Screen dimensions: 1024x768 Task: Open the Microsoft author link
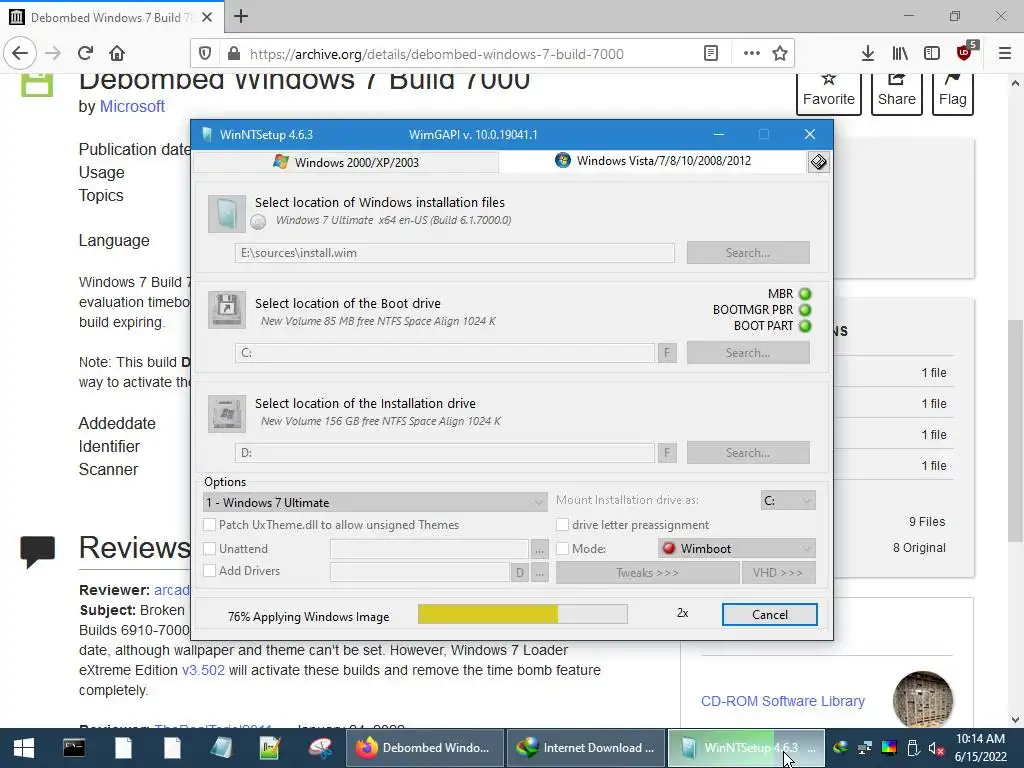pyautogui.click(x=132, y=106)
